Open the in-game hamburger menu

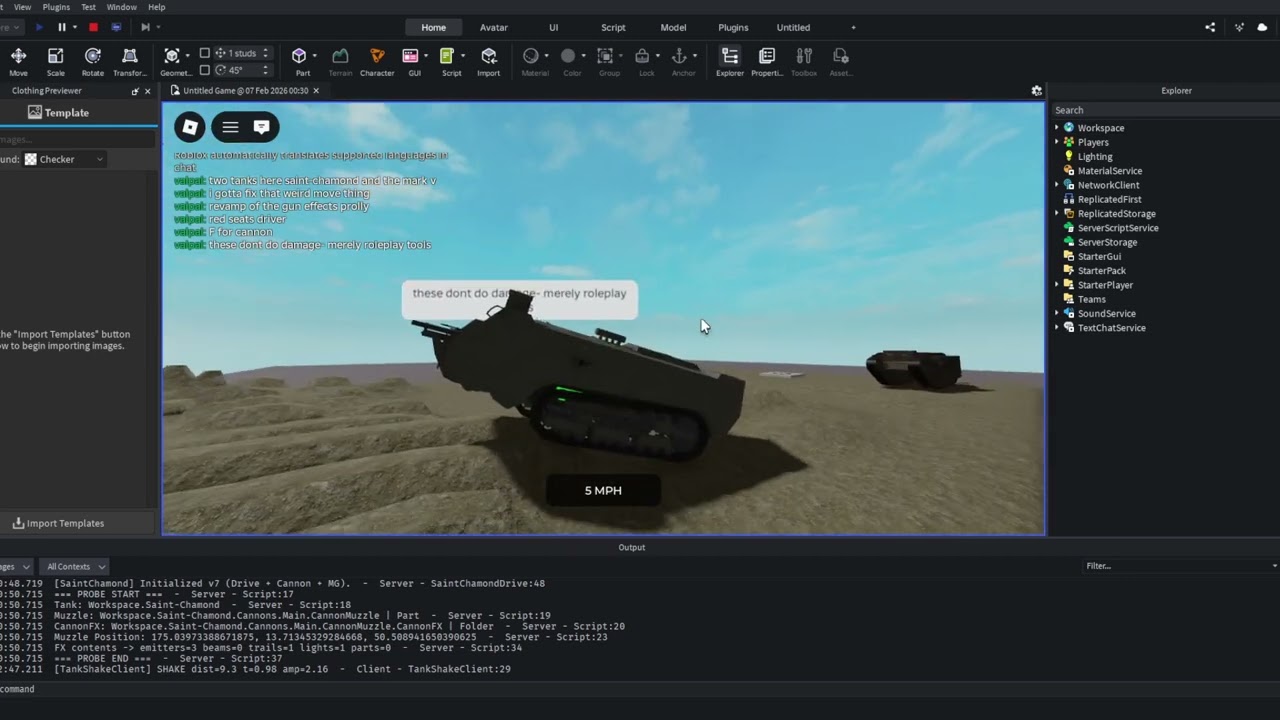230,127
